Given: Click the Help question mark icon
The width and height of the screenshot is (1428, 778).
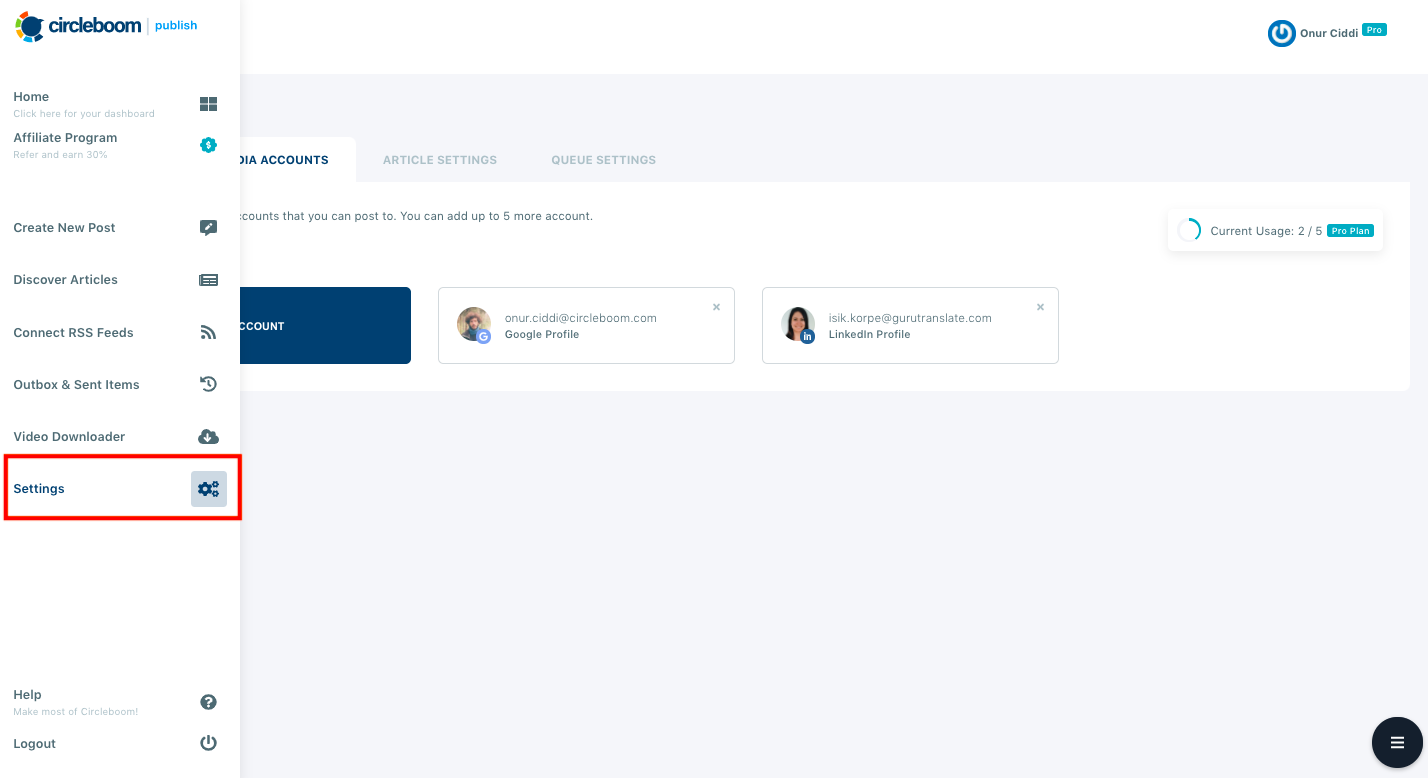Looking at the screenshot, I should 208,702.
